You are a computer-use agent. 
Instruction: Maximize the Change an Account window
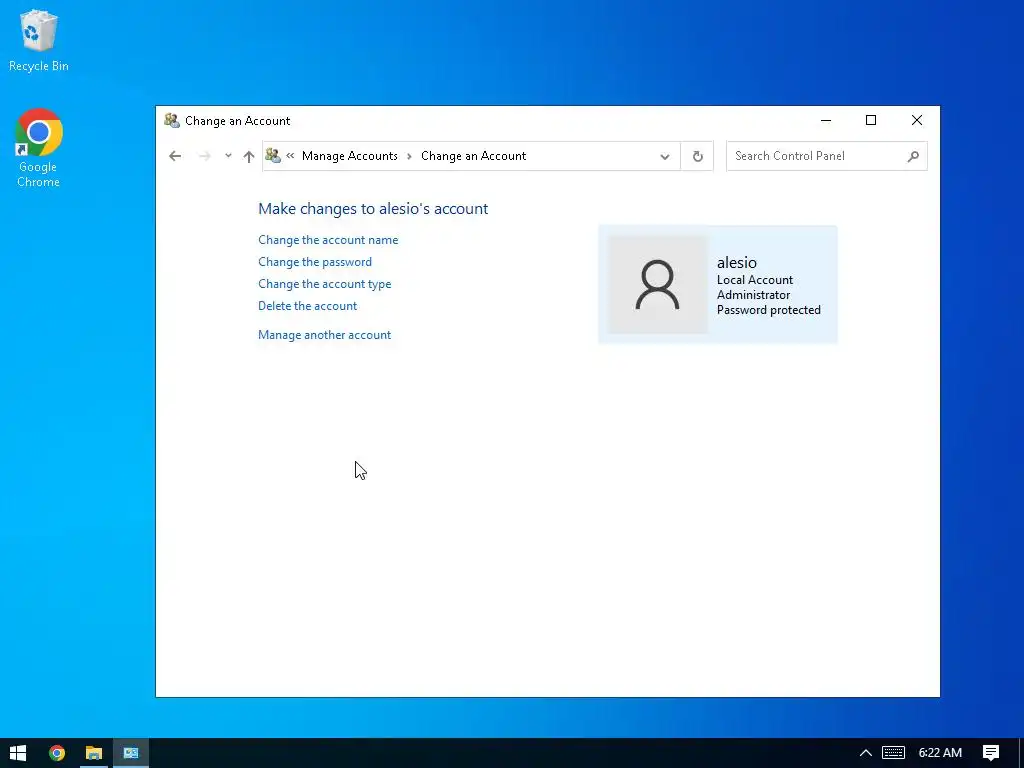tap(871, 120)
